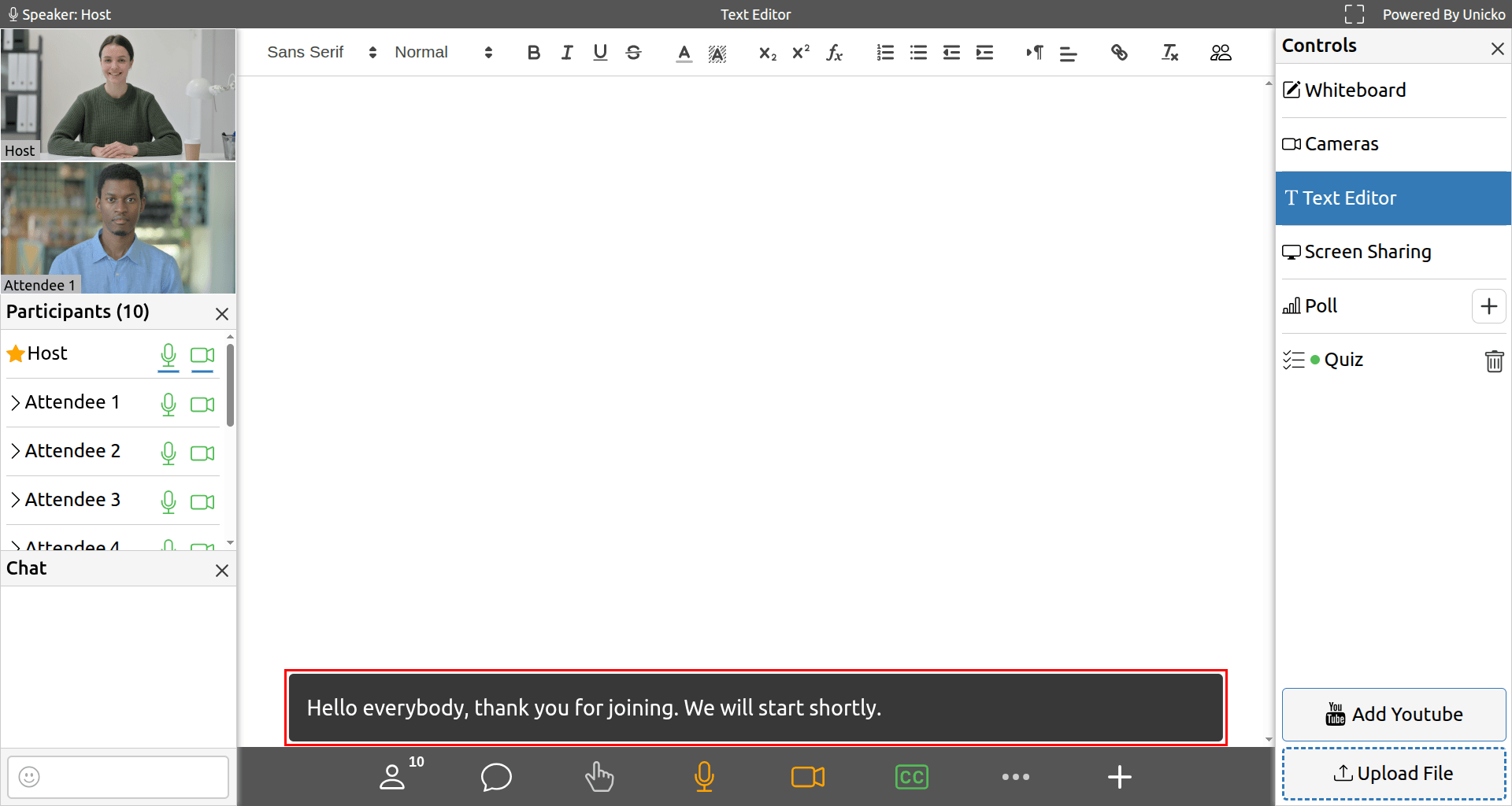Click the collaborators icon in the editor toolbar
Image resolution: width=1512 pixels, height=806 pixels.
(1221, 53)
